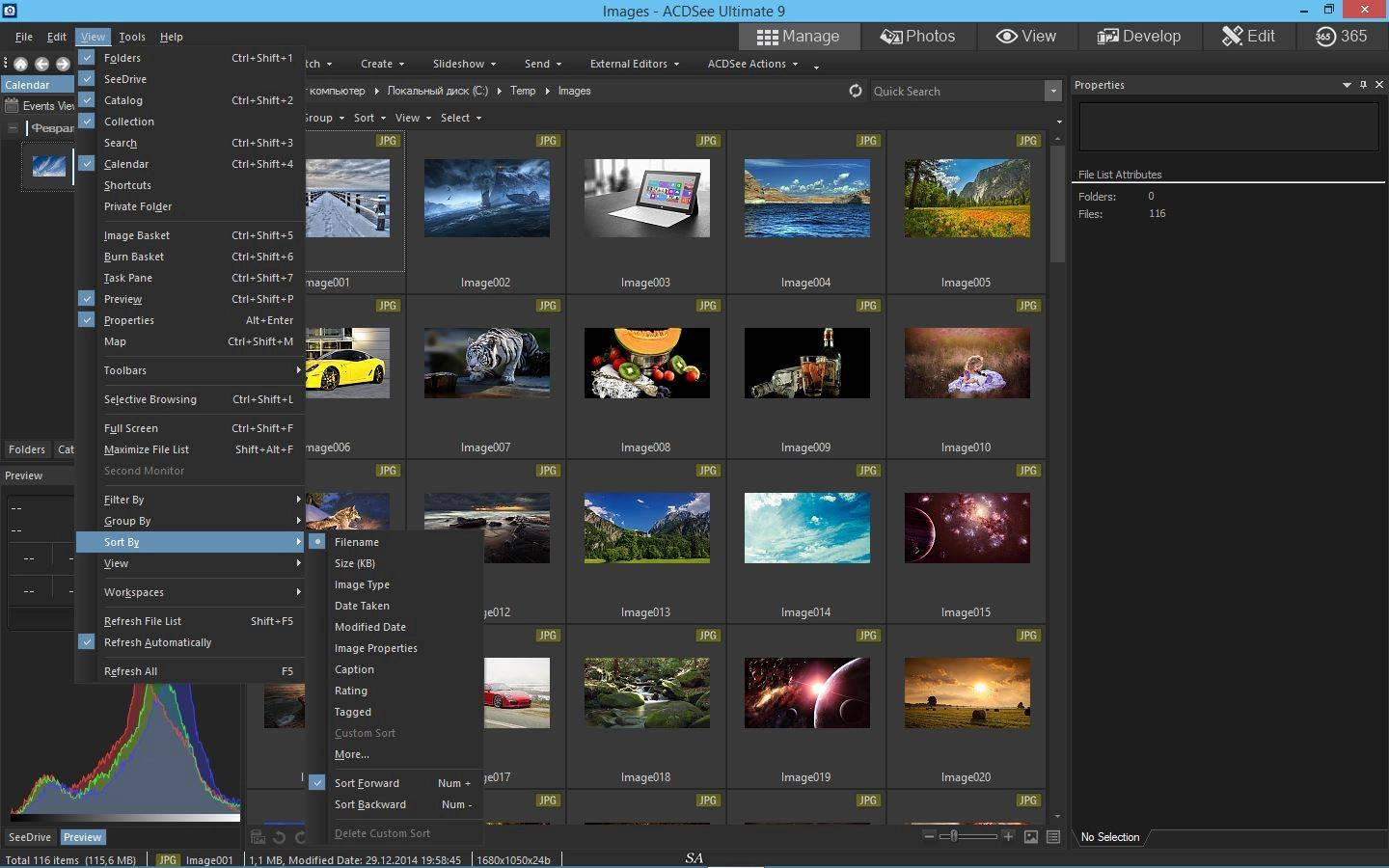Click the ACDSee app icon in title bar

[9, 10]
